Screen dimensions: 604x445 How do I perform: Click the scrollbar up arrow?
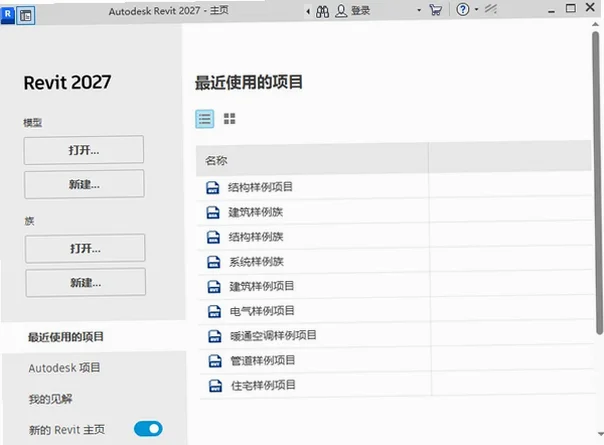coord(596,24)
